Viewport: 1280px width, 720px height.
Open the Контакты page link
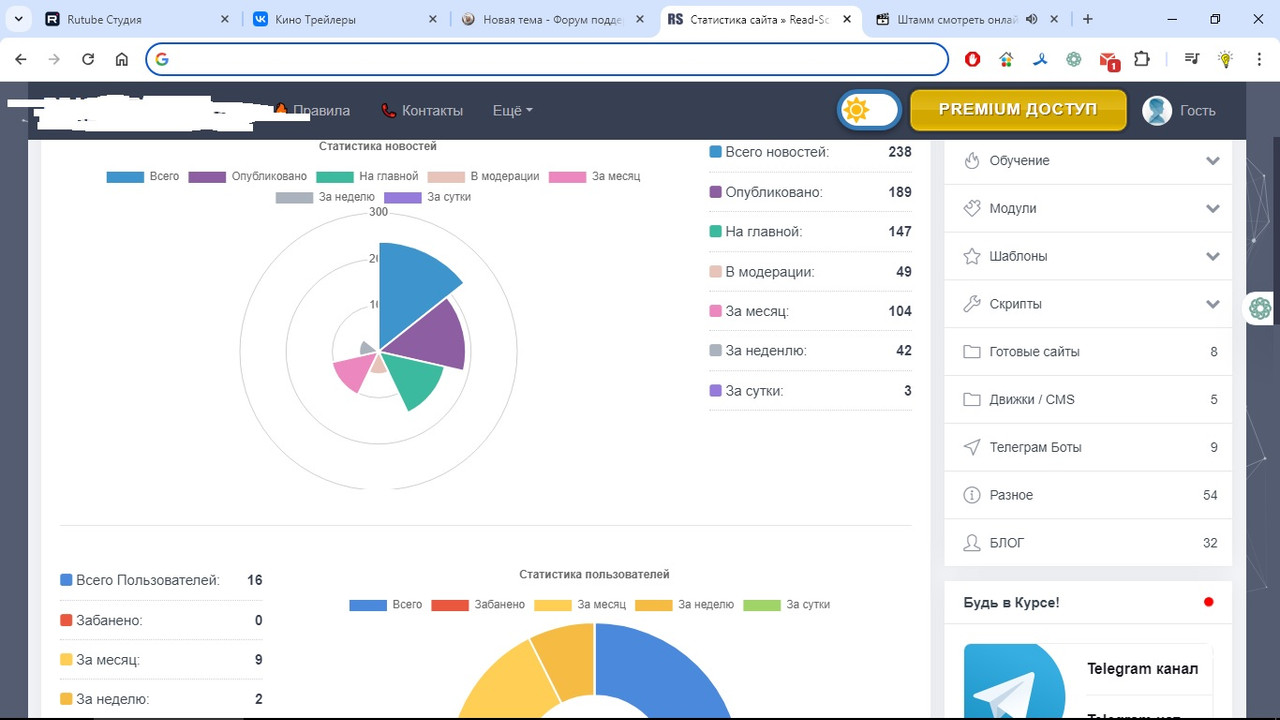(422, 111)
